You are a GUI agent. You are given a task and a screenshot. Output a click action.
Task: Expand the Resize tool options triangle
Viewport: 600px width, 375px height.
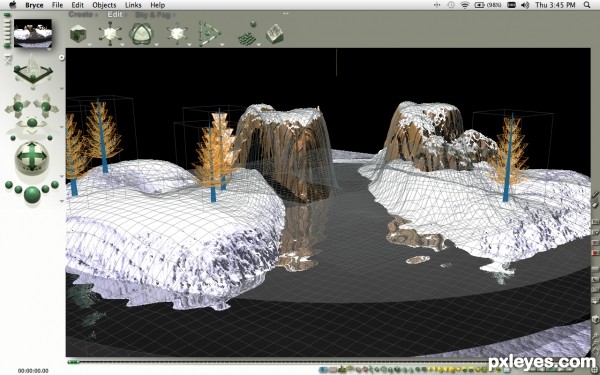[122, 44]
